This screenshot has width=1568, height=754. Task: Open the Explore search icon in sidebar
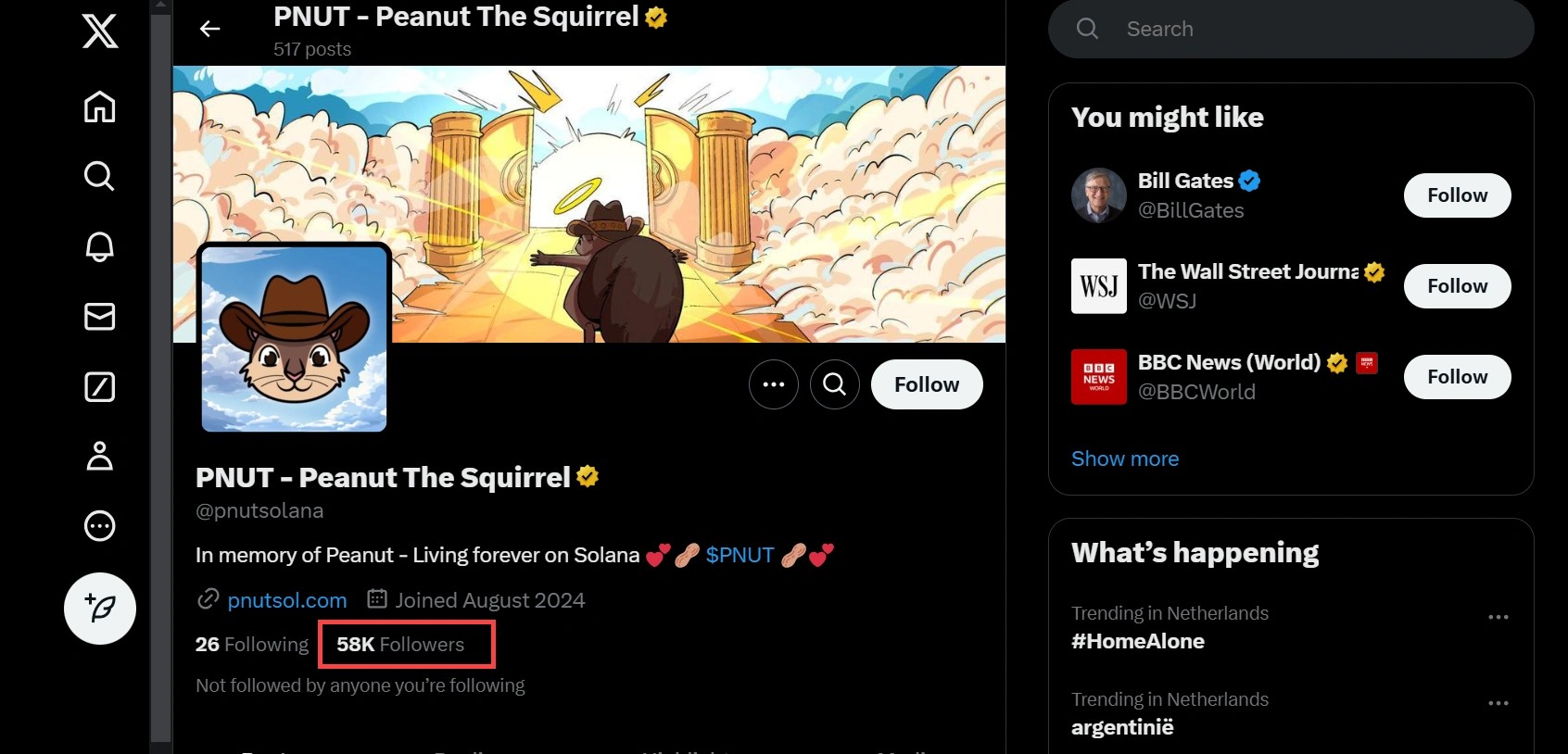coord(100,176)
